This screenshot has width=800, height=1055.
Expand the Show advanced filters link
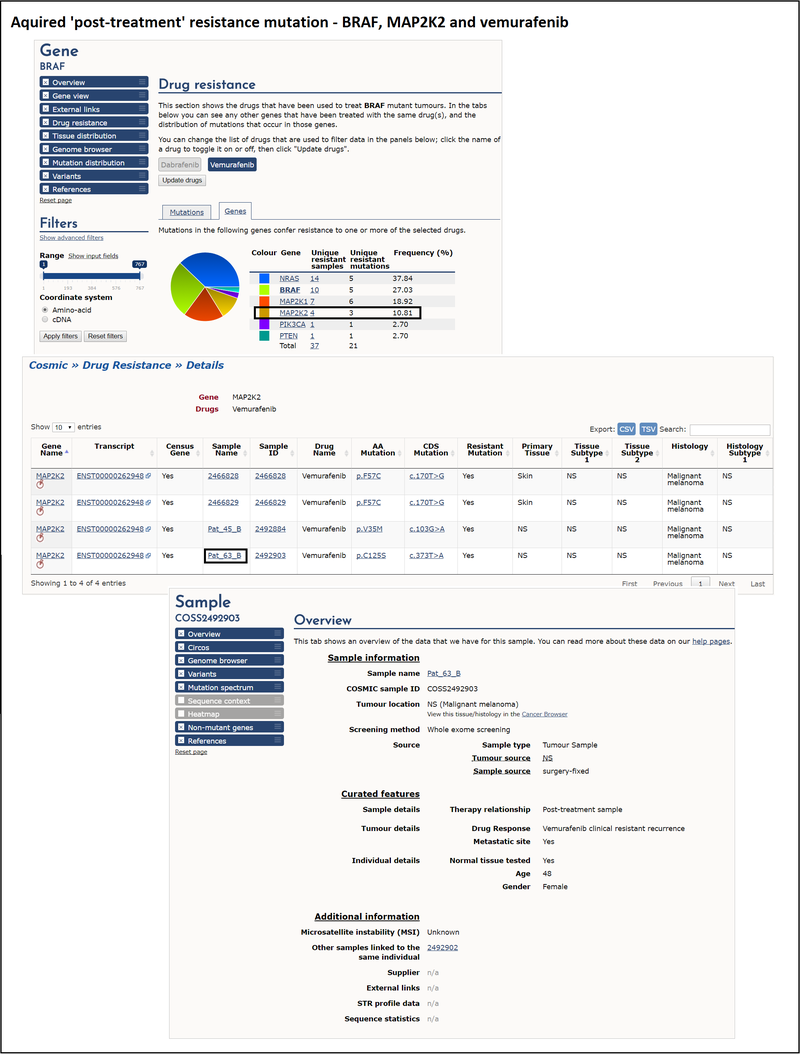(x=71, y=238)
